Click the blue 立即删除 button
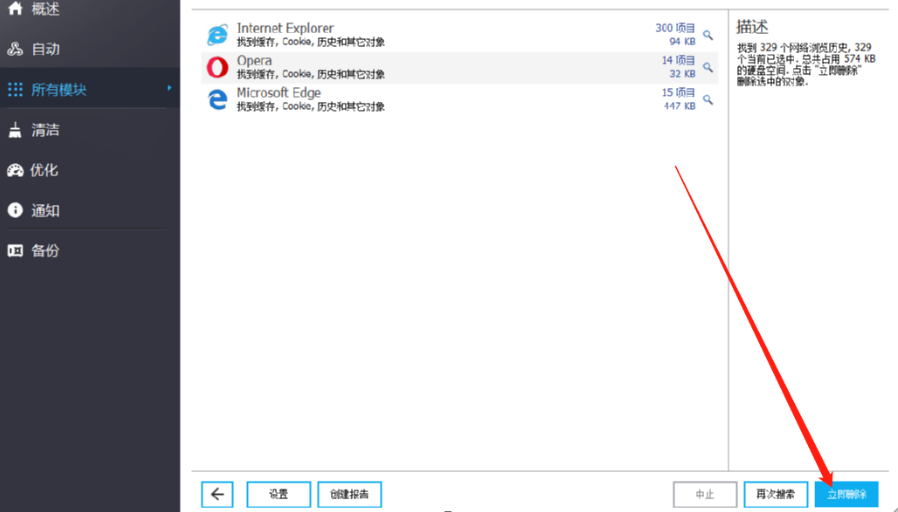The image size is (898, 512). pos(846,494)
